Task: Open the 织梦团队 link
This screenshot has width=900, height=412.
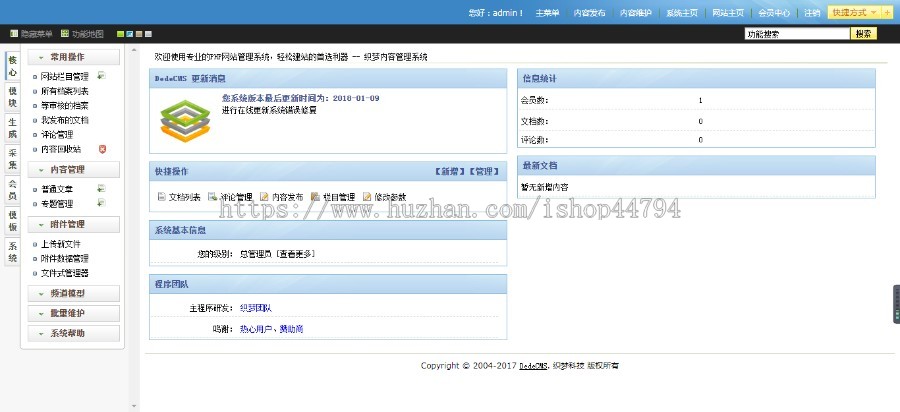Action: click(255, 308)
